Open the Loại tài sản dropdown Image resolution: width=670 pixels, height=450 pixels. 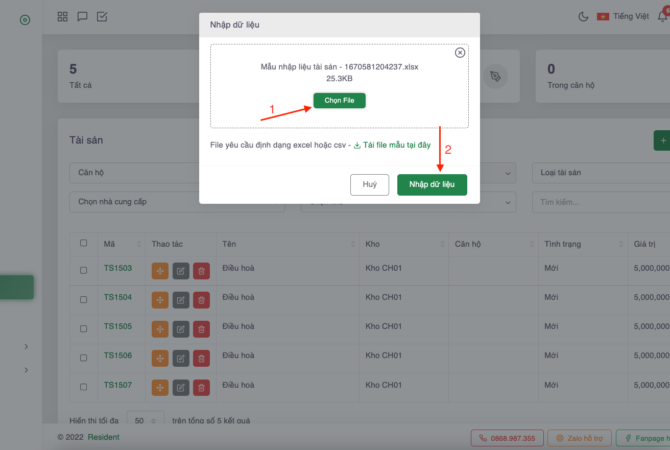(600, 173)
